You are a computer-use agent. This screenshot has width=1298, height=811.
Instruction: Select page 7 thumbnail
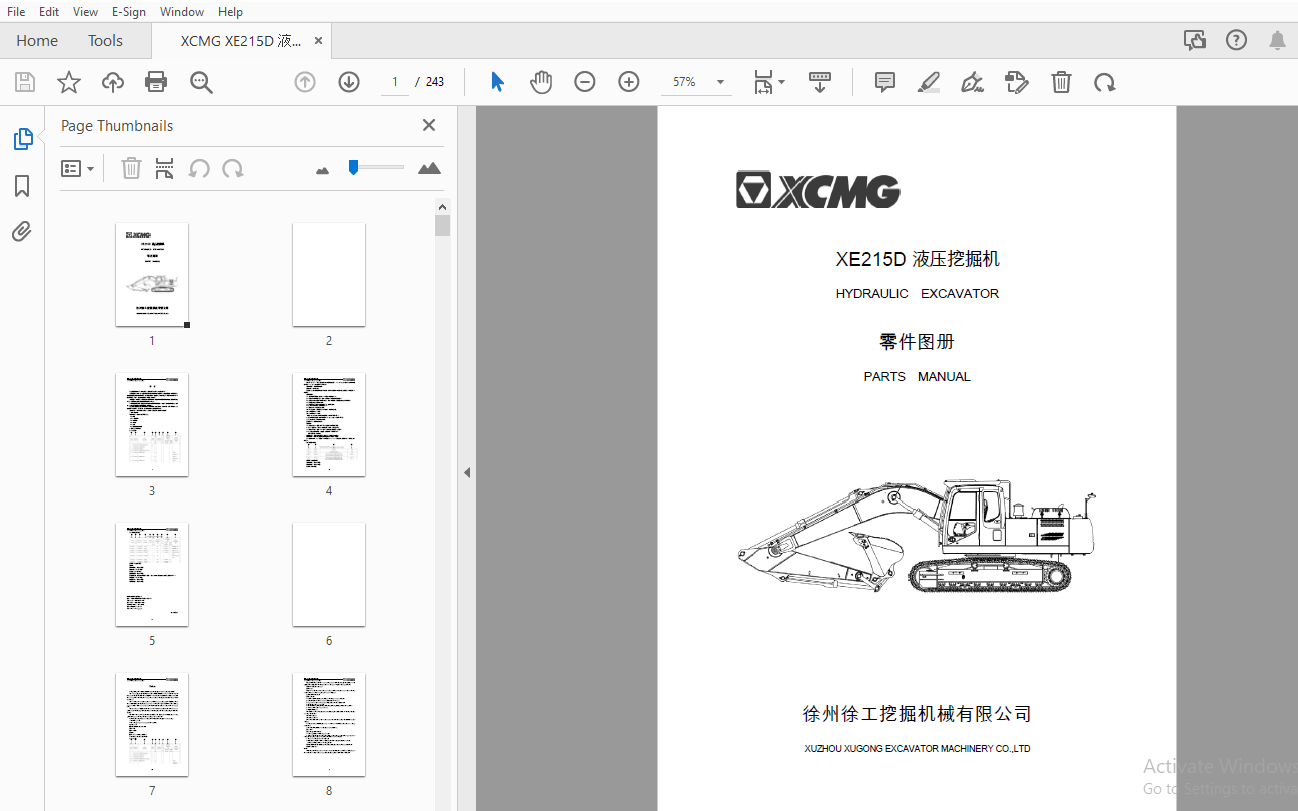(x=152, y=725)
